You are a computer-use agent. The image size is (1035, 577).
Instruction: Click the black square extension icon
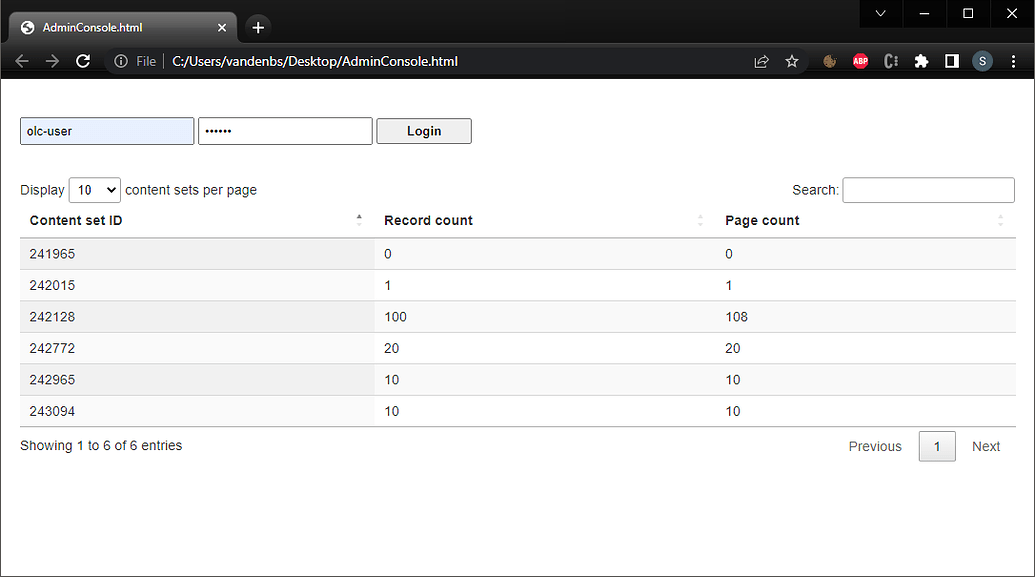[x=951, y=61]
